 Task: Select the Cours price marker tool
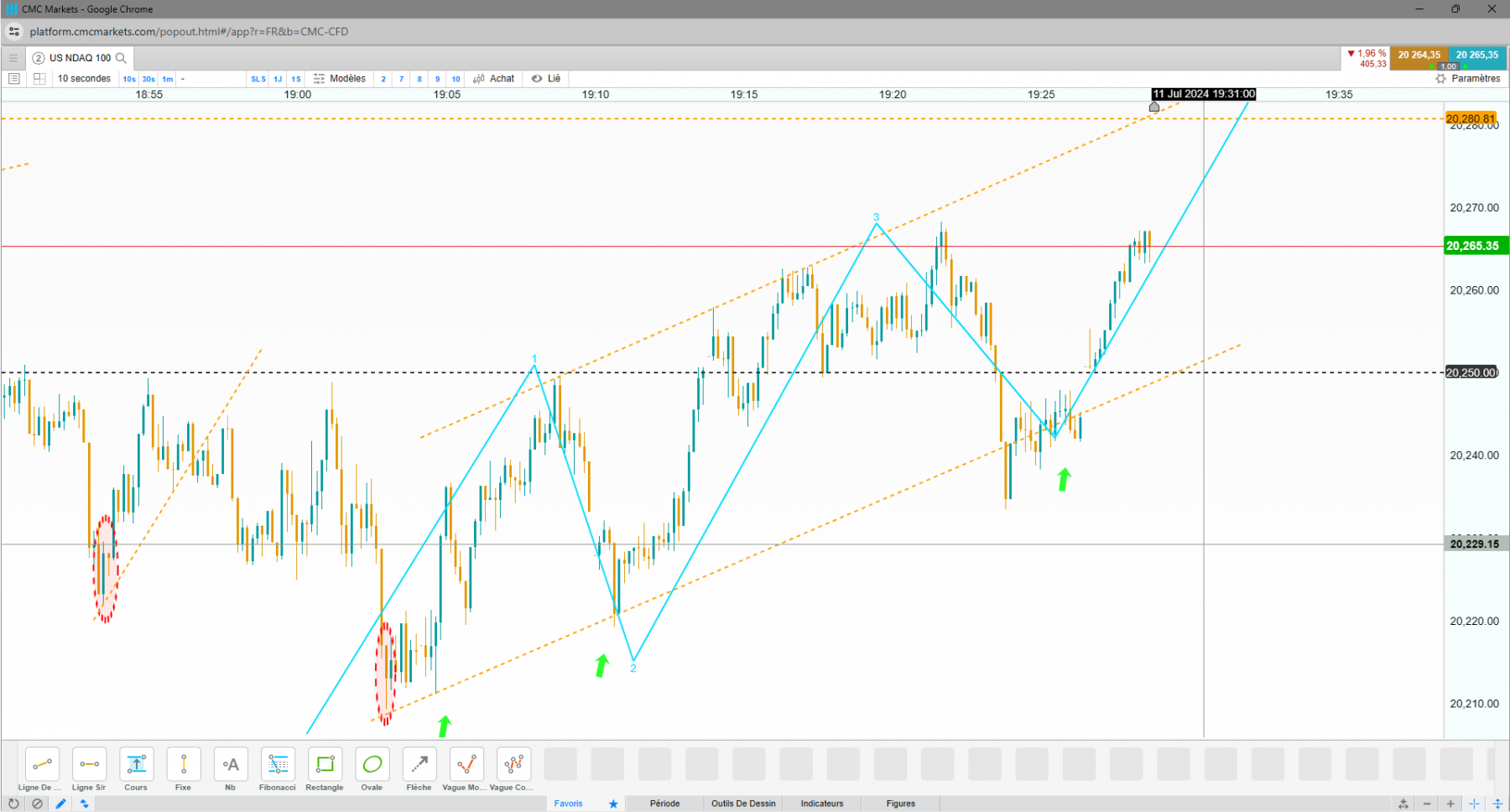[x=136, y=764]
